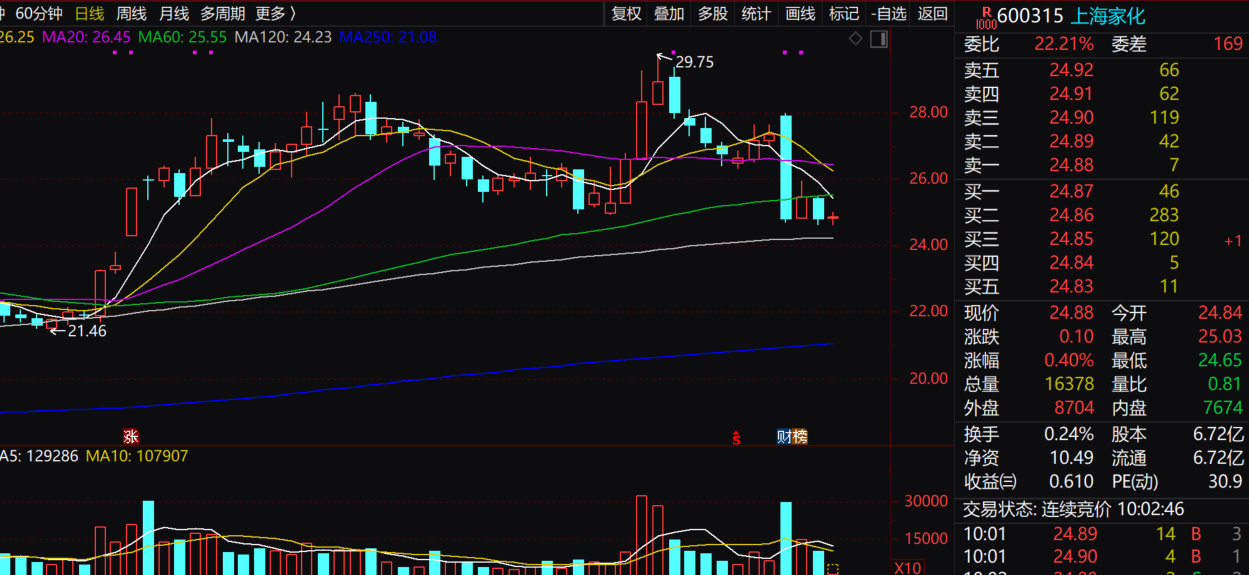Open the 画线 drawing tools
Viewport: 1249px width, 575px height.
point(800,13)
